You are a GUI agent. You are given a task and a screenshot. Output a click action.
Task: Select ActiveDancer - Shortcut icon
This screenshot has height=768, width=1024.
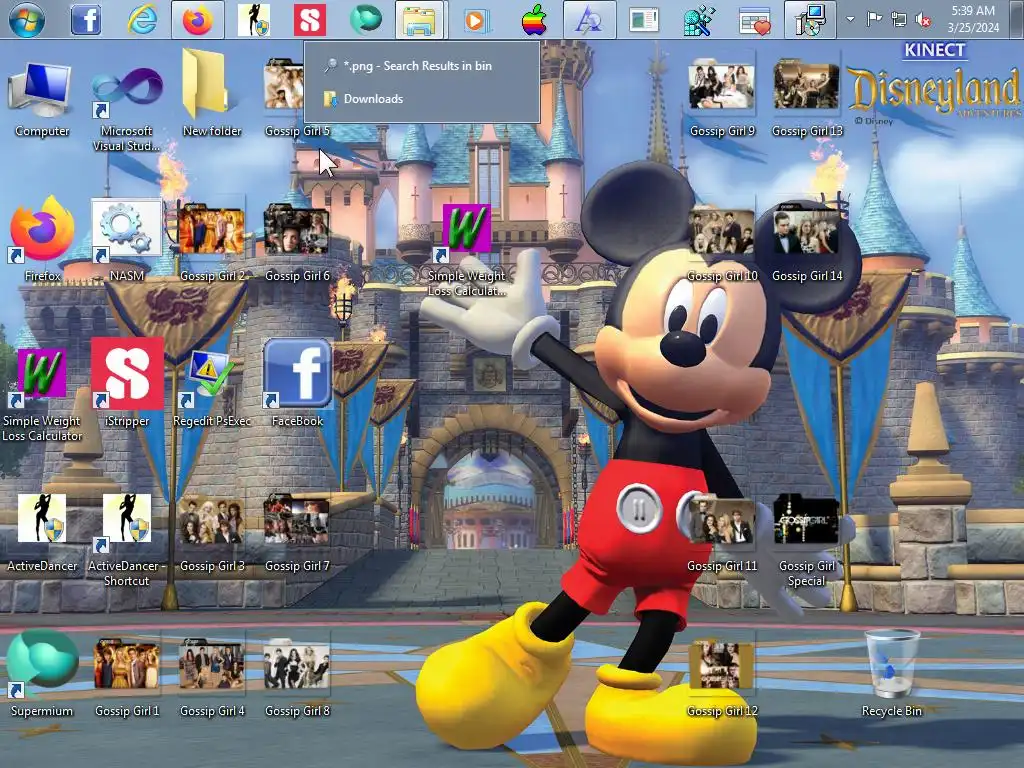[127, 539]
